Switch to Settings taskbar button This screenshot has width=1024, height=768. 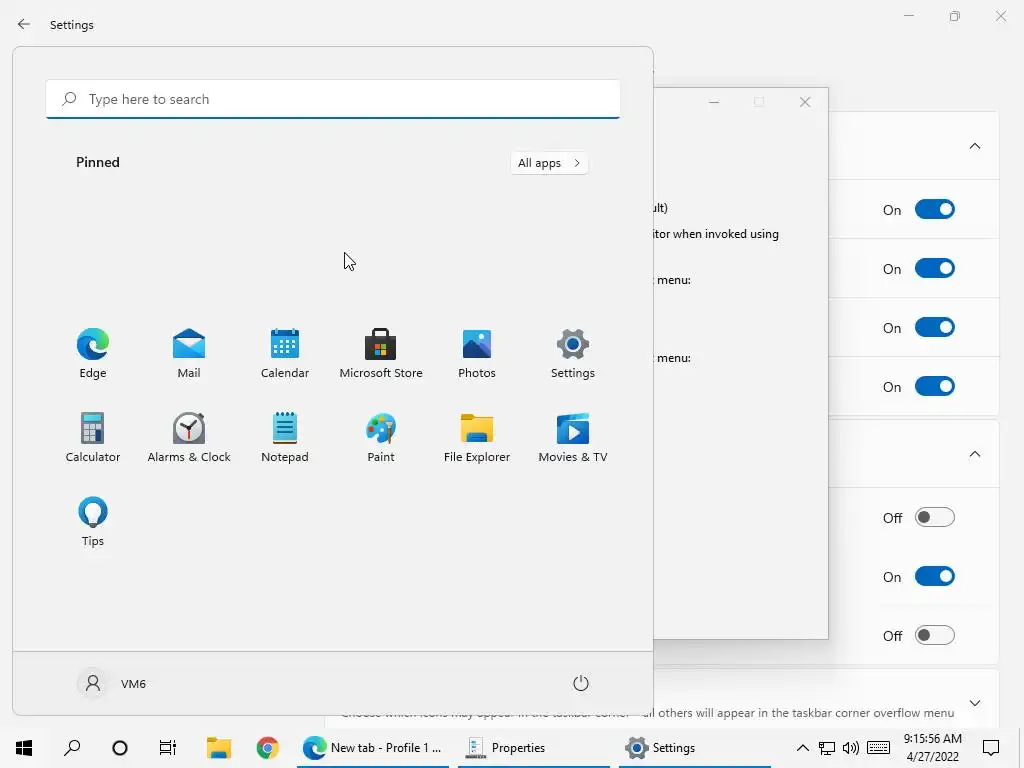[695, 748]
